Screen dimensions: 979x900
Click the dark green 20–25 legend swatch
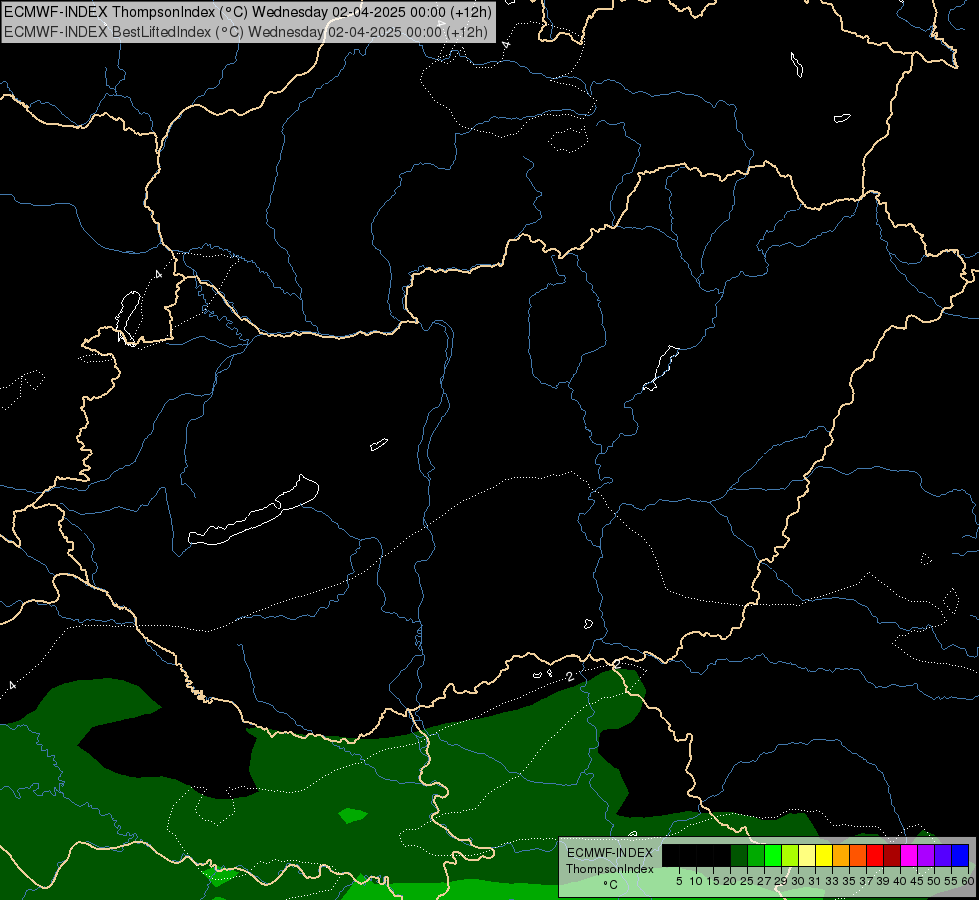739,855
